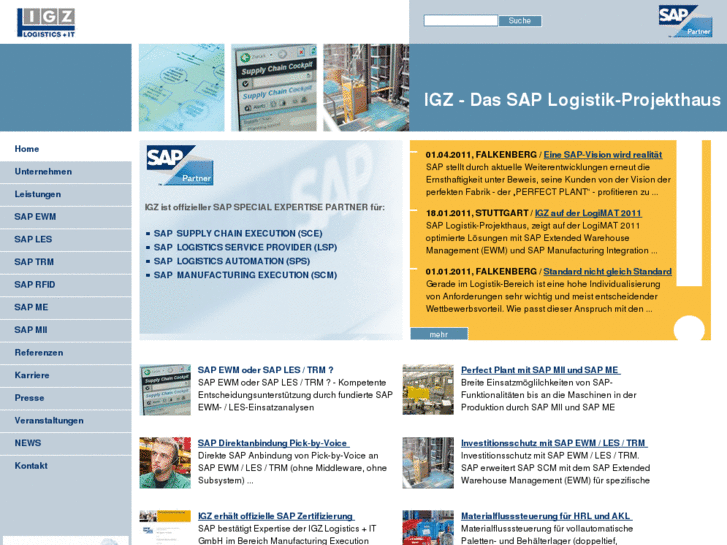The height and width of the screenshot is (545, 727).
Task: Go to SAP LES in sidebar
Action: pyautogui.click(x=66, y=239)
